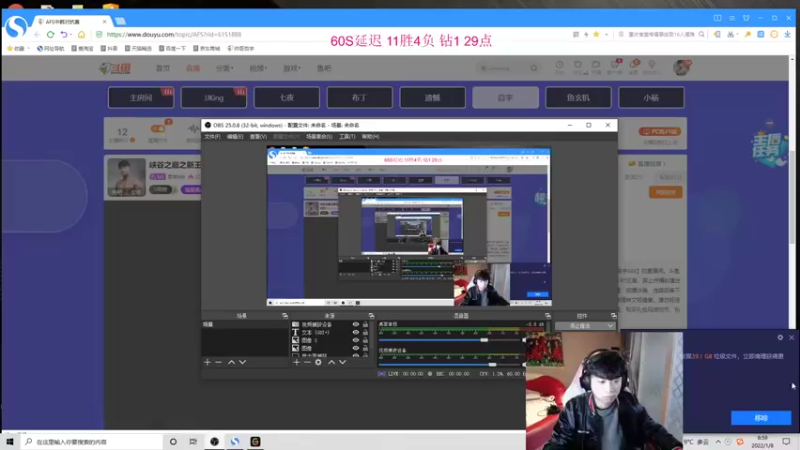
Task: Open the browser key password icon
Action: click(x=747, y=34)
